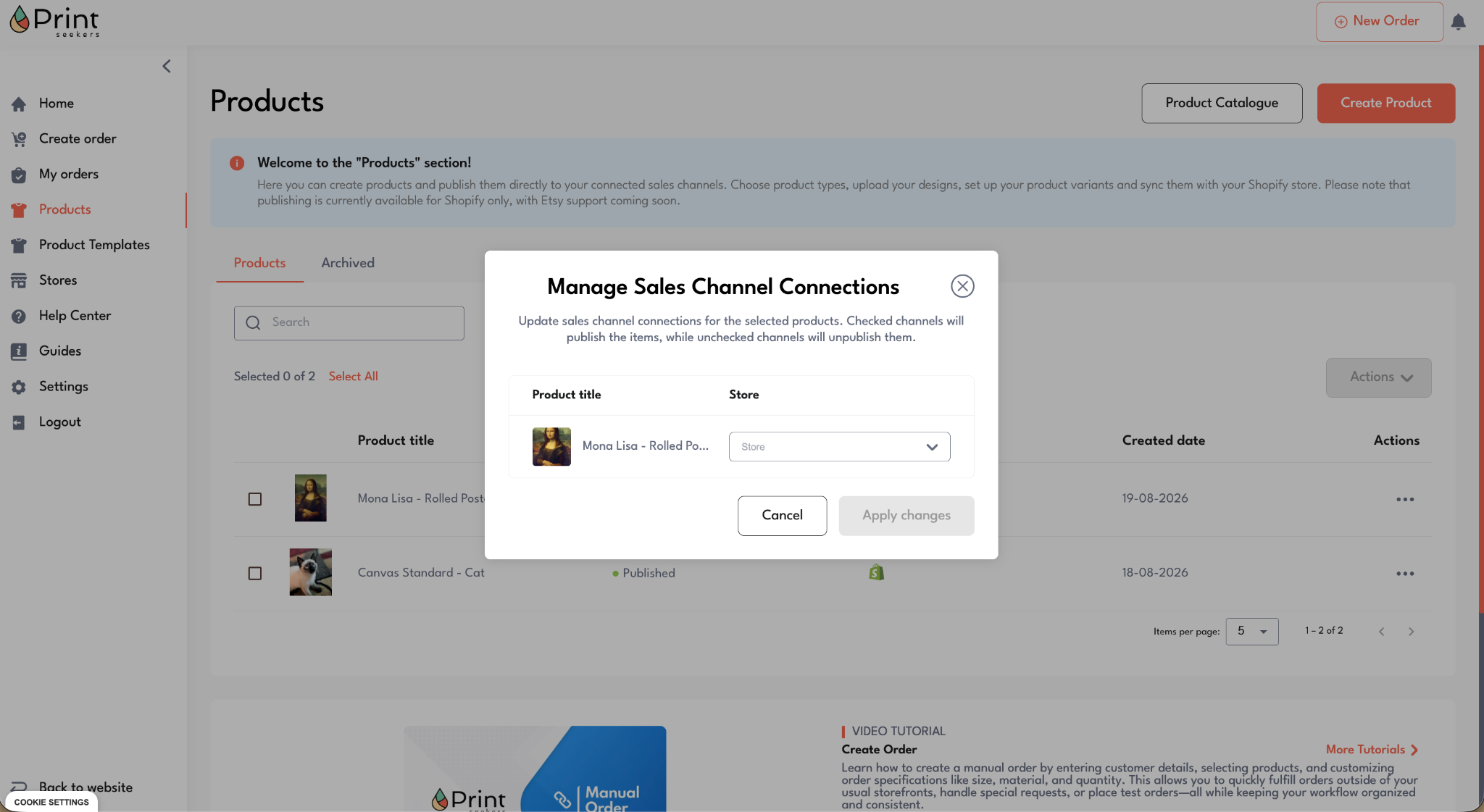The height and width of the screenshot is (812, 1484).
Task: Open the three-dot menu for Mona Lisa row
Action: click(1404, 499)
